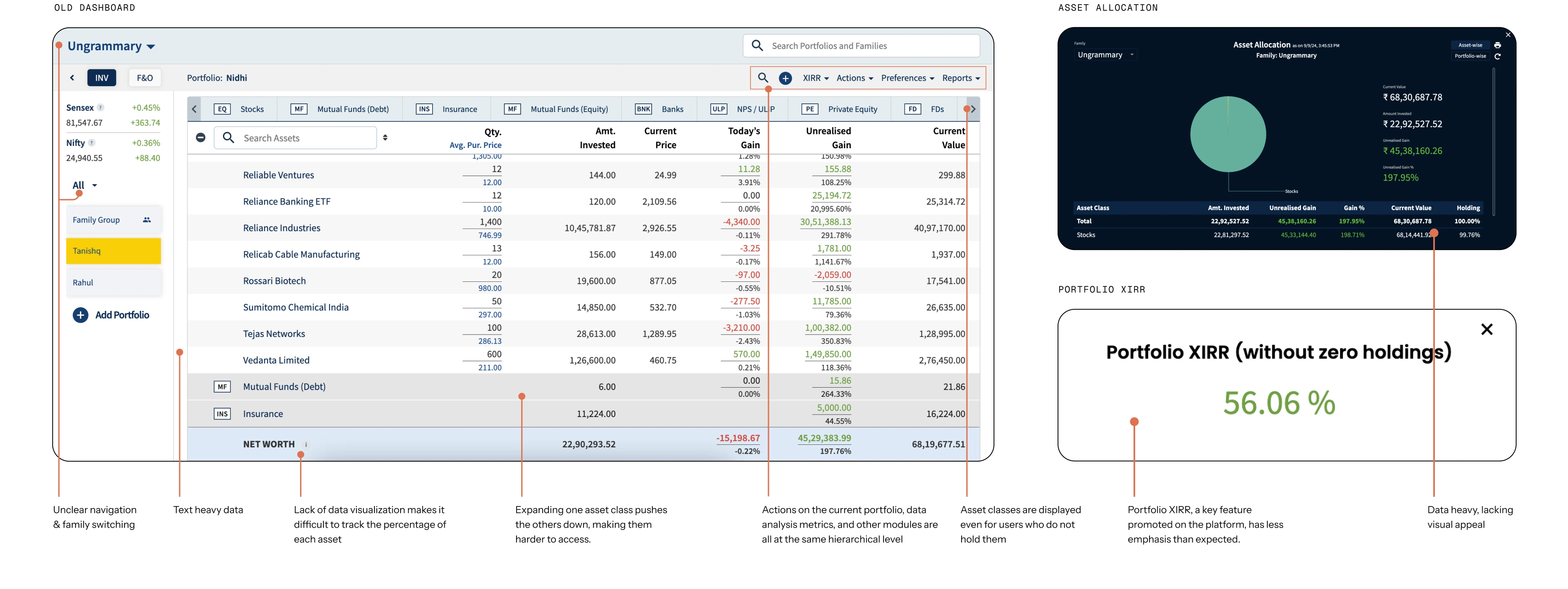Viewport: 1568px width, 589px height.
Task: Click the Family Group people icon
Action: [x=147, y=220]
